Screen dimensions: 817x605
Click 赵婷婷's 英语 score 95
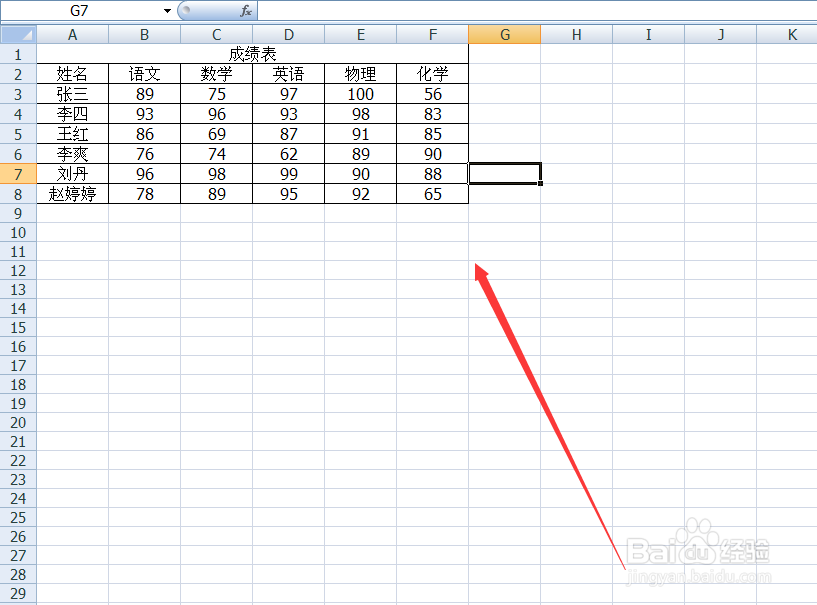tap(289, 194)
